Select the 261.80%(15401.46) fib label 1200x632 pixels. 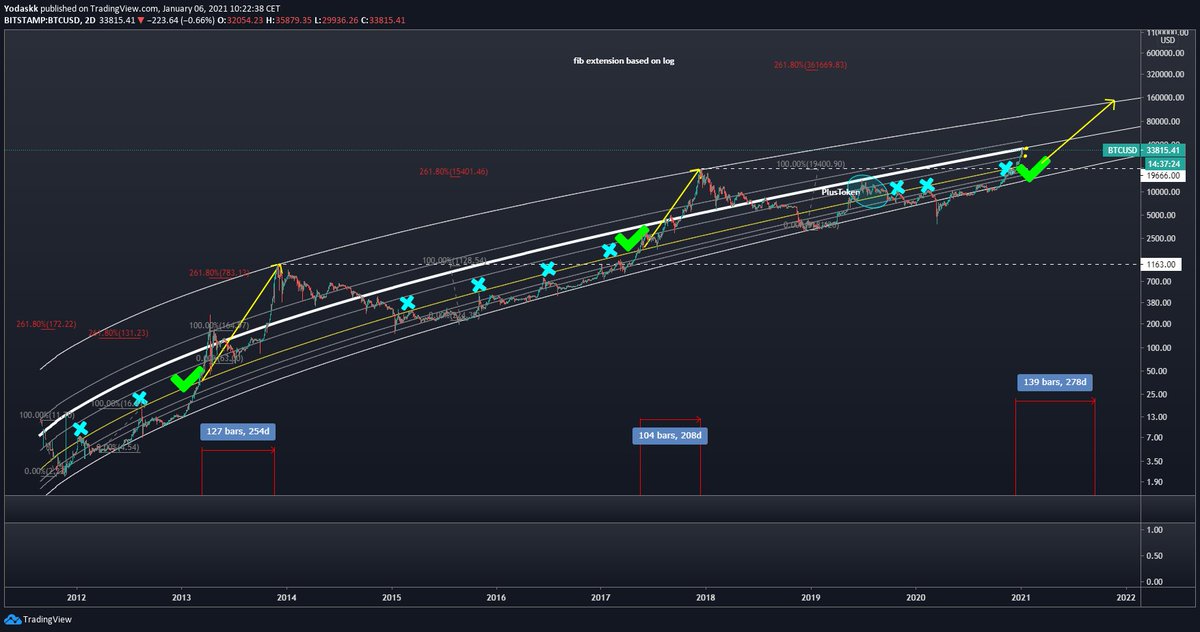(x=453, y=172)
